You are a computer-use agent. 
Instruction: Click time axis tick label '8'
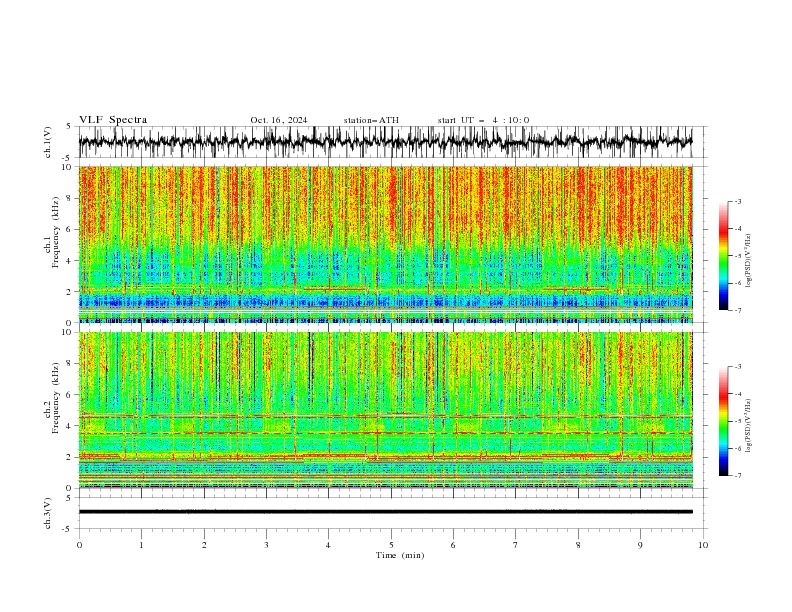(578, 545)
